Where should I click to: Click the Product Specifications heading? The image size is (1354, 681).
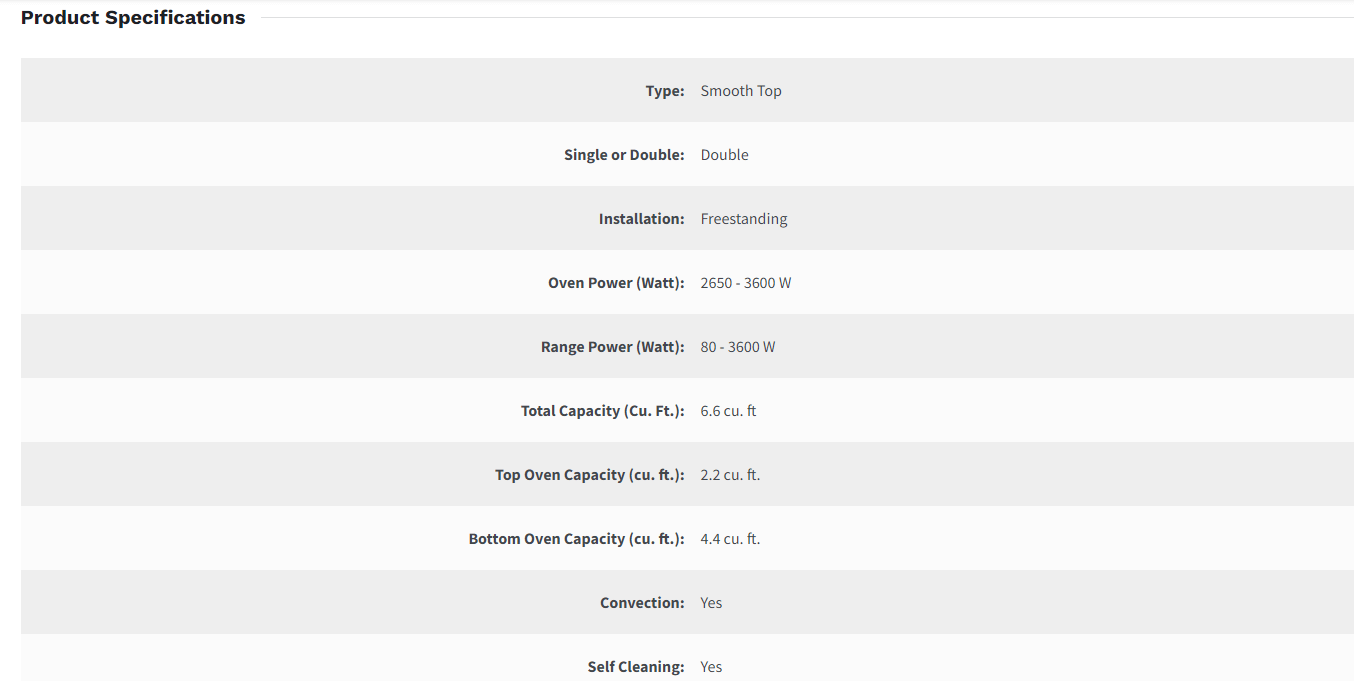(x=133, y=18)
